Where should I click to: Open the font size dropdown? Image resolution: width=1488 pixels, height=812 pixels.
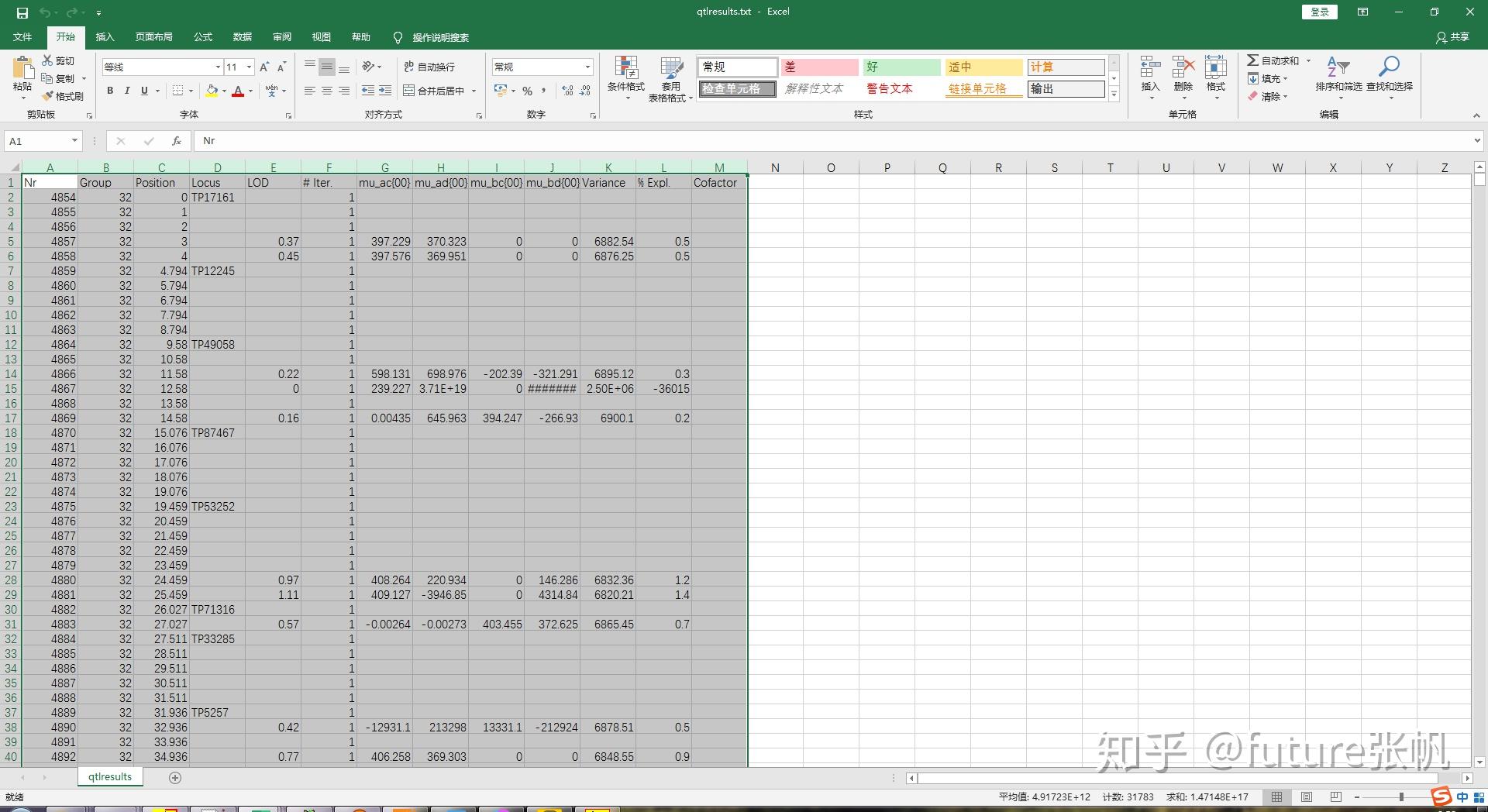coord(250,67)
